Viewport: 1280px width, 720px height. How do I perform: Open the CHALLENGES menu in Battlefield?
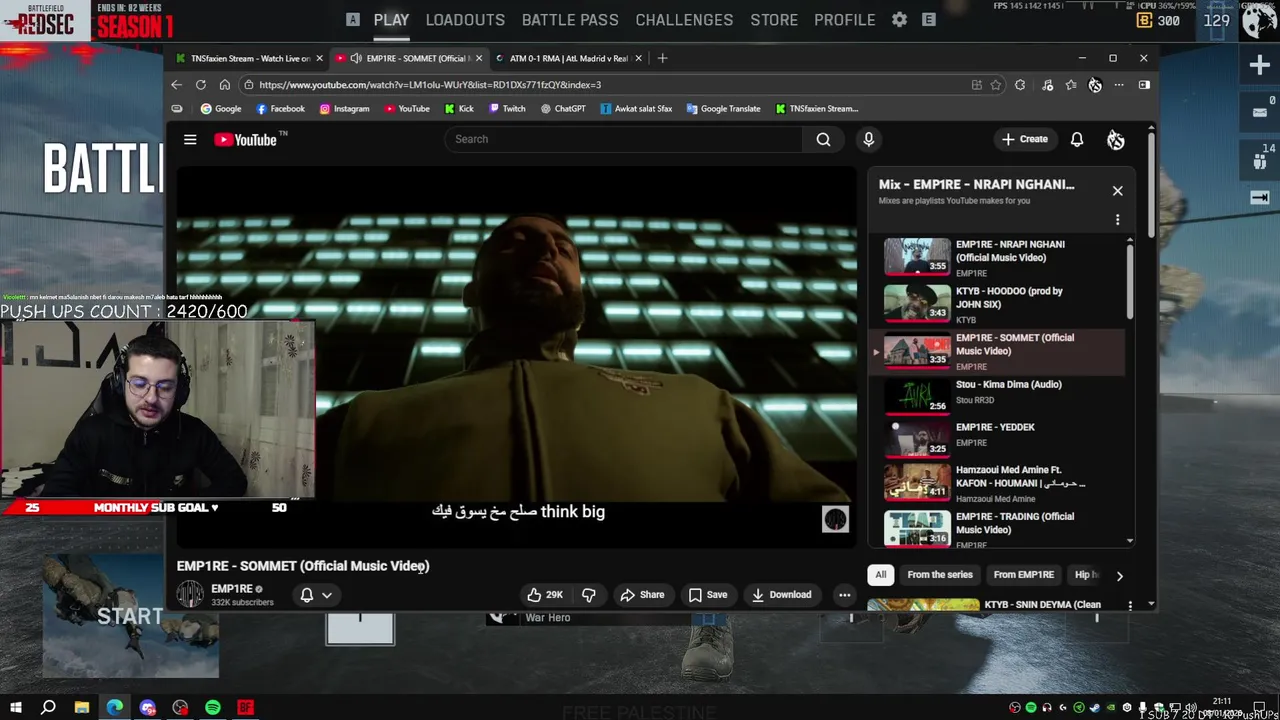pos(684,20)
